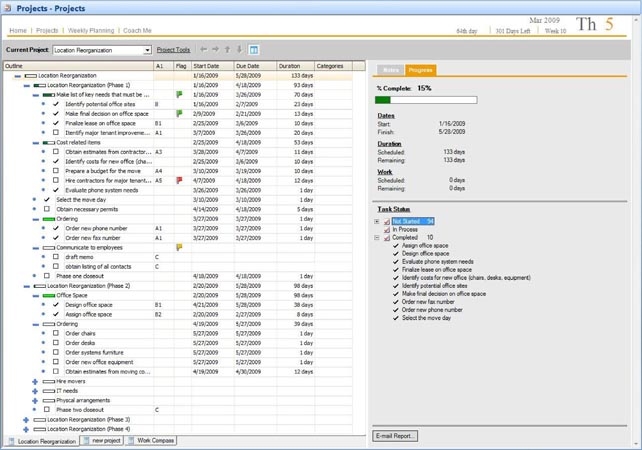Viewport: 642px width, 450px height.
Task: Click the green flag on Make final decision row
Action: click(x=179, y=113)
